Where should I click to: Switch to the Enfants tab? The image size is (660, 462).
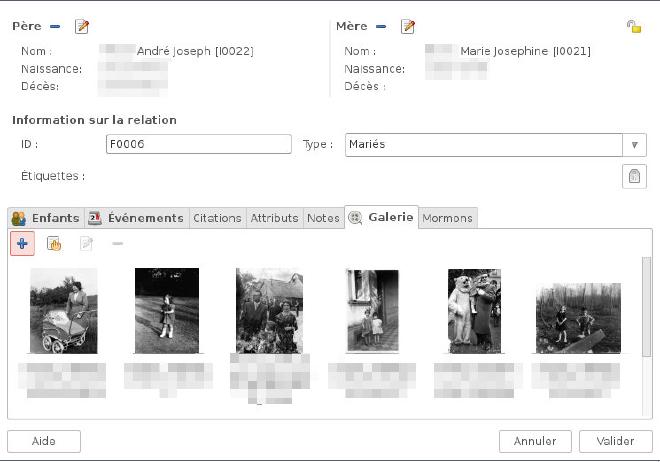[44, 218]
